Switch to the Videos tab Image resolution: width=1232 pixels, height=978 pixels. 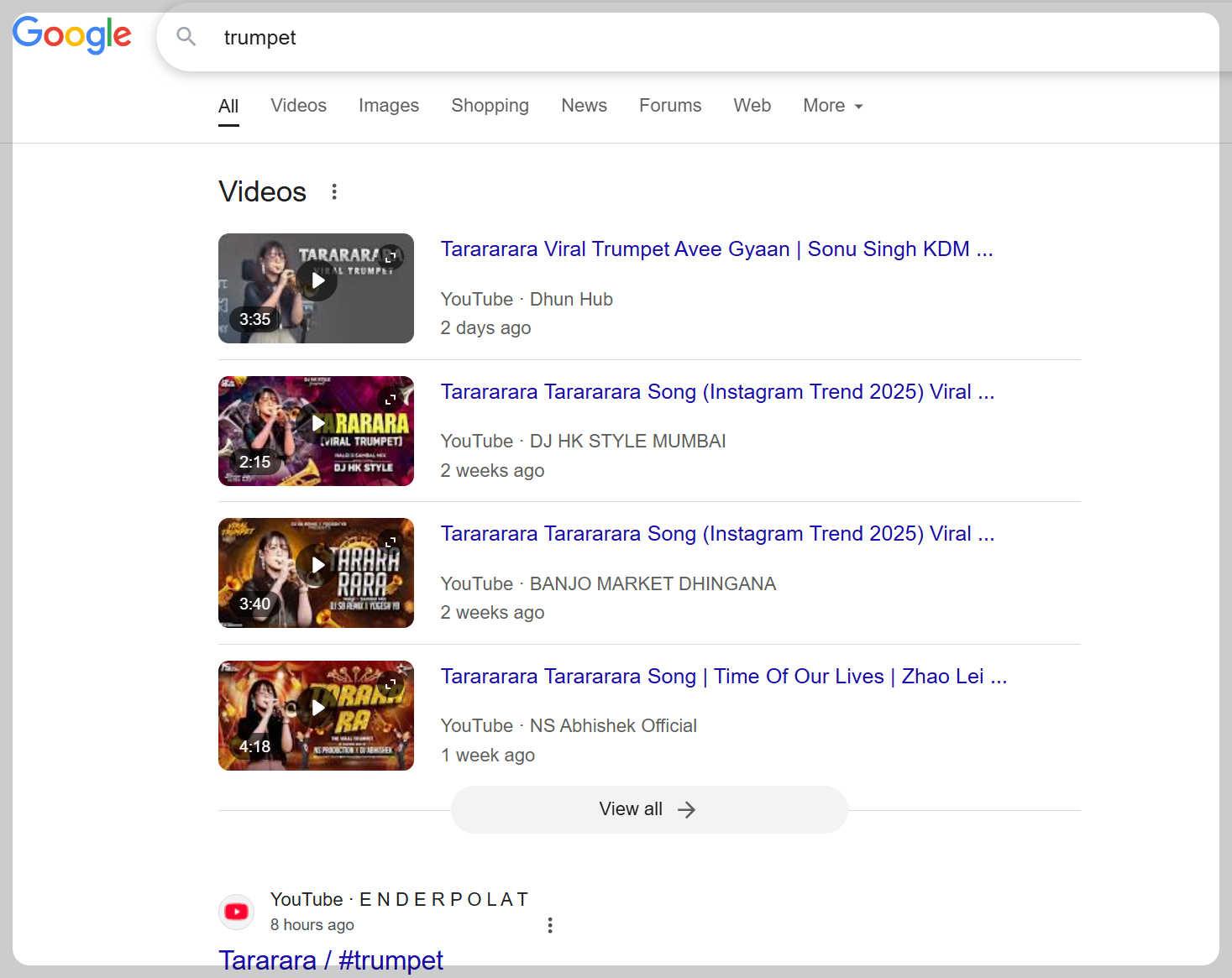click(298, 106)
